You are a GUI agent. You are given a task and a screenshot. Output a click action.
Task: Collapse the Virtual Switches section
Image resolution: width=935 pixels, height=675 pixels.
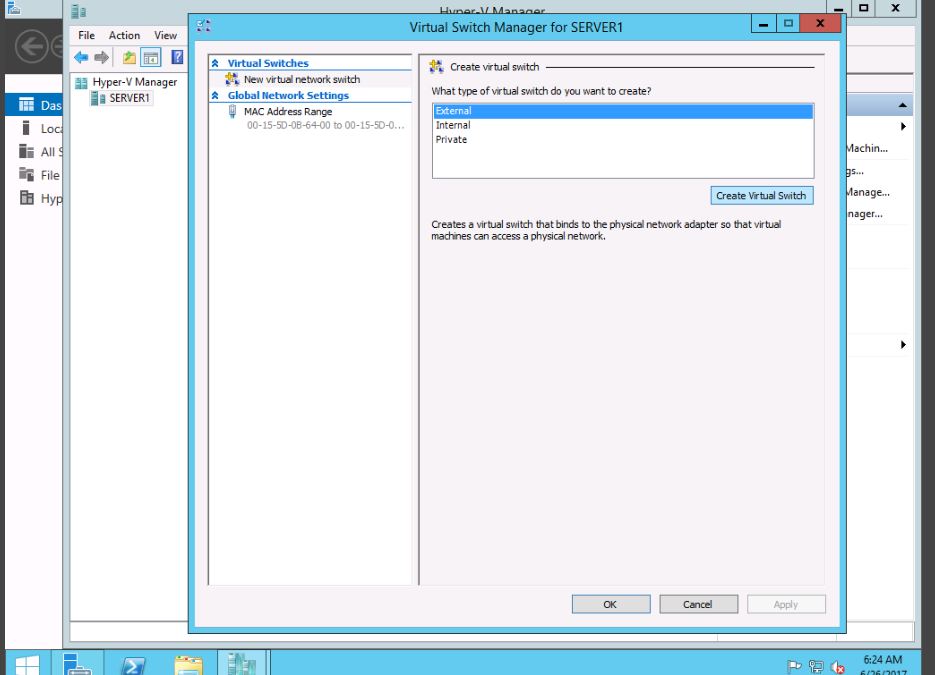click(x=215, y=63)
